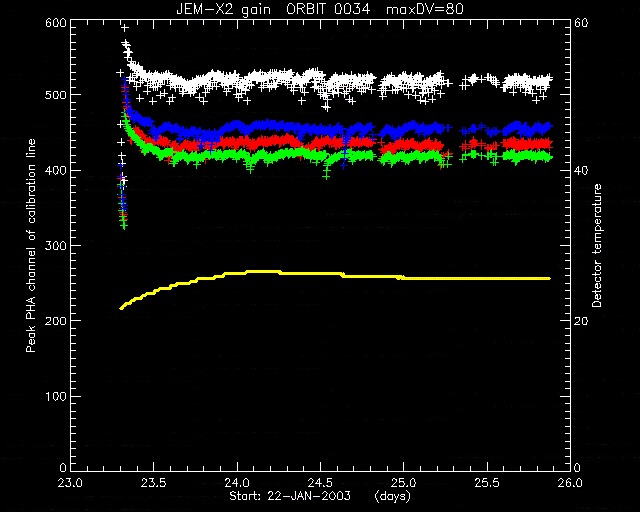This screenshot has height=512, width=640.
Task: Click the 600 tick label on the left axis
Action: click(56, 22)
